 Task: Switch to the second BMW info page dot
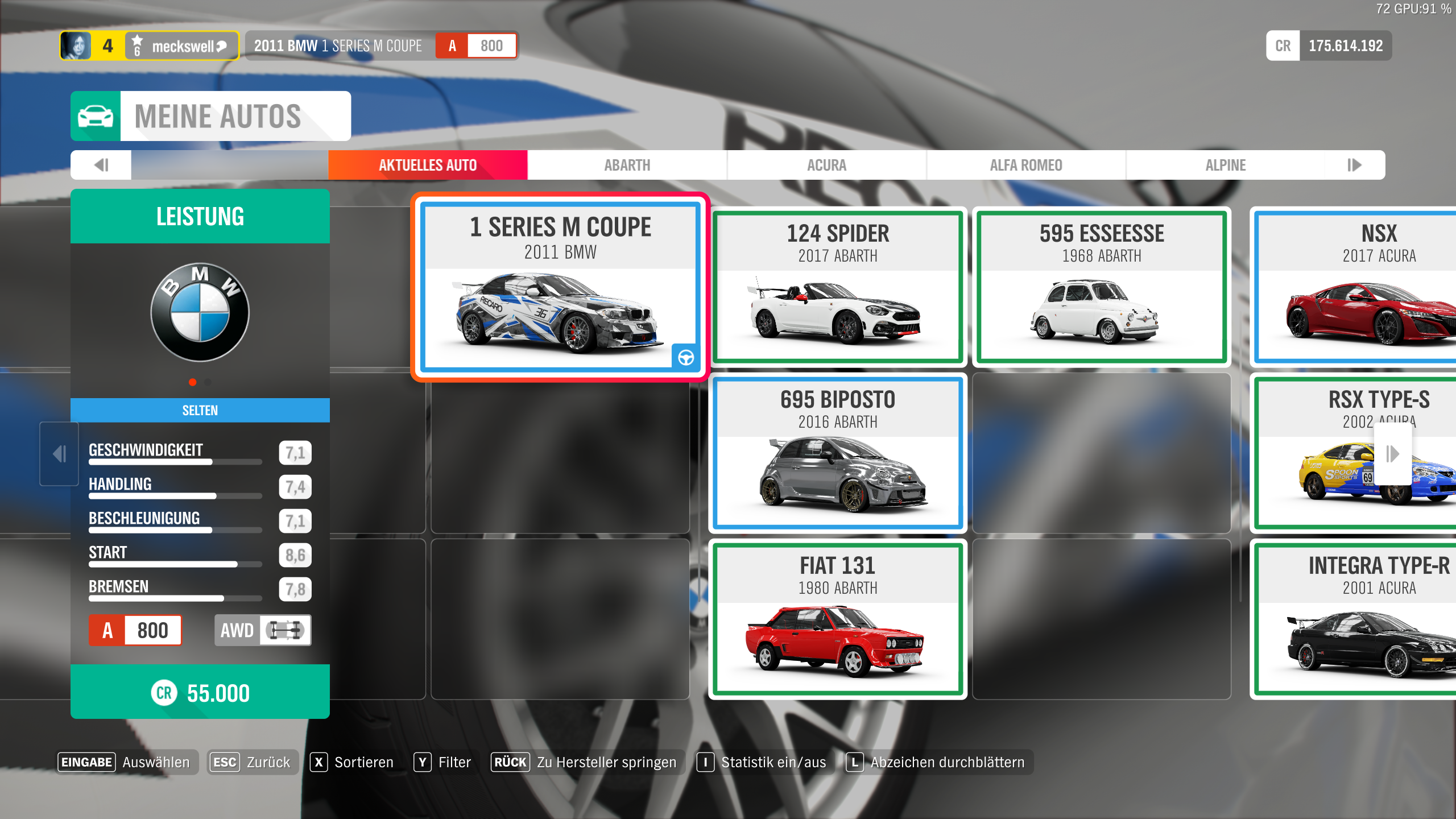(208, 383)
